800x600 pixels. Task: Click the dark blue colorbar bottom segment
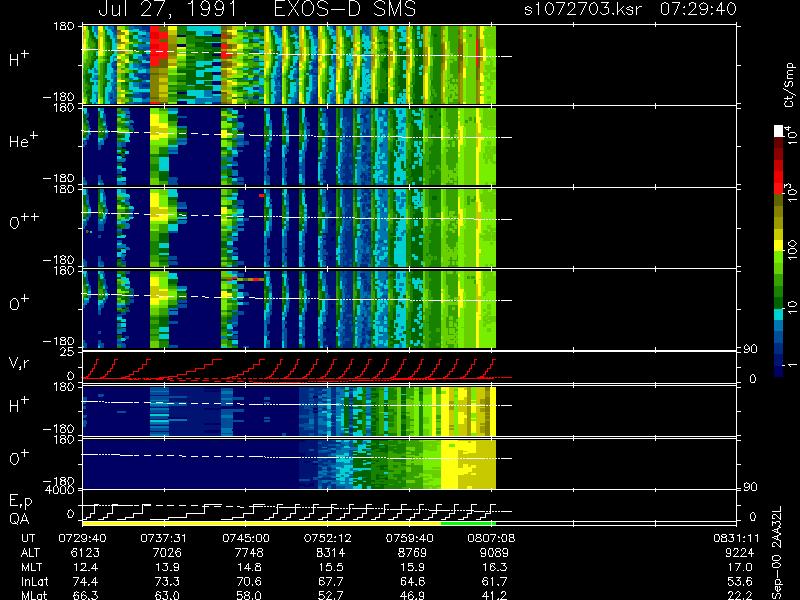point(779,371)
